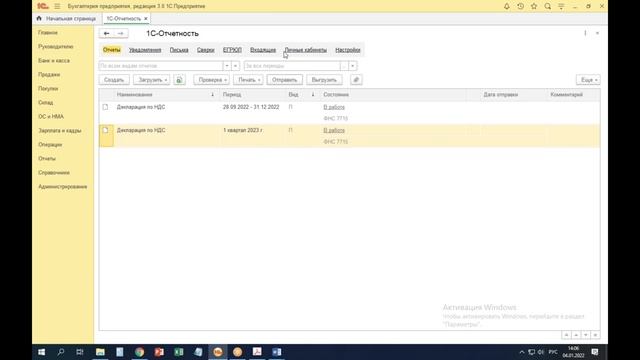640x360 pixels.
Task: Open Word from taskbar
Action: pos(277,352)
